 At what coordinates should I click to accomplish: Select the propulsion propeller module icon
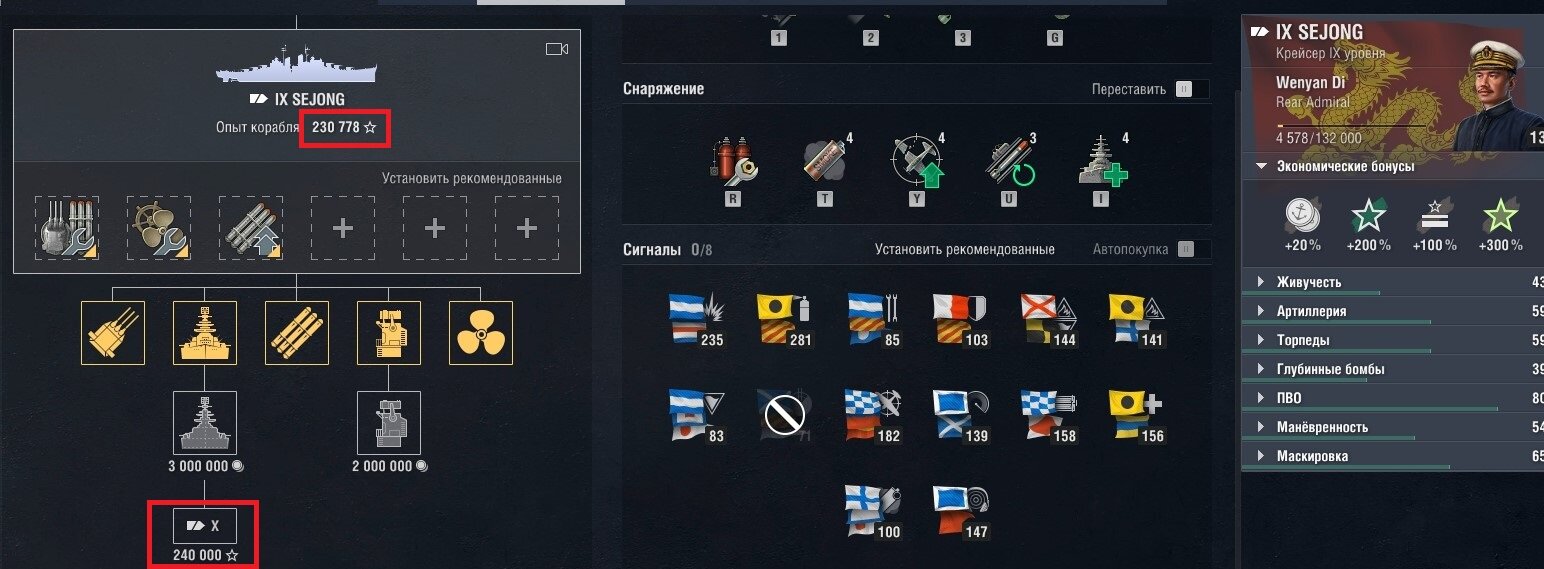[x=481, y=332]
